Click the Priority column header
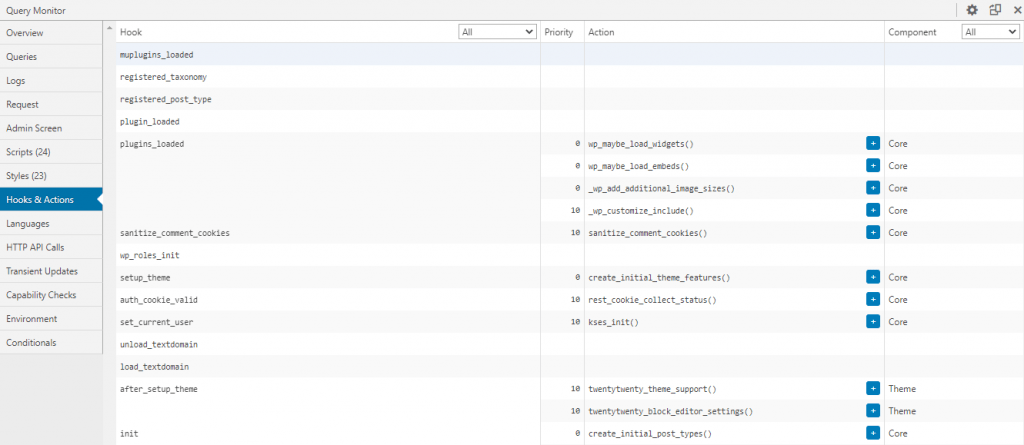The image size is (1024, 445). click(x=558, y=32)
